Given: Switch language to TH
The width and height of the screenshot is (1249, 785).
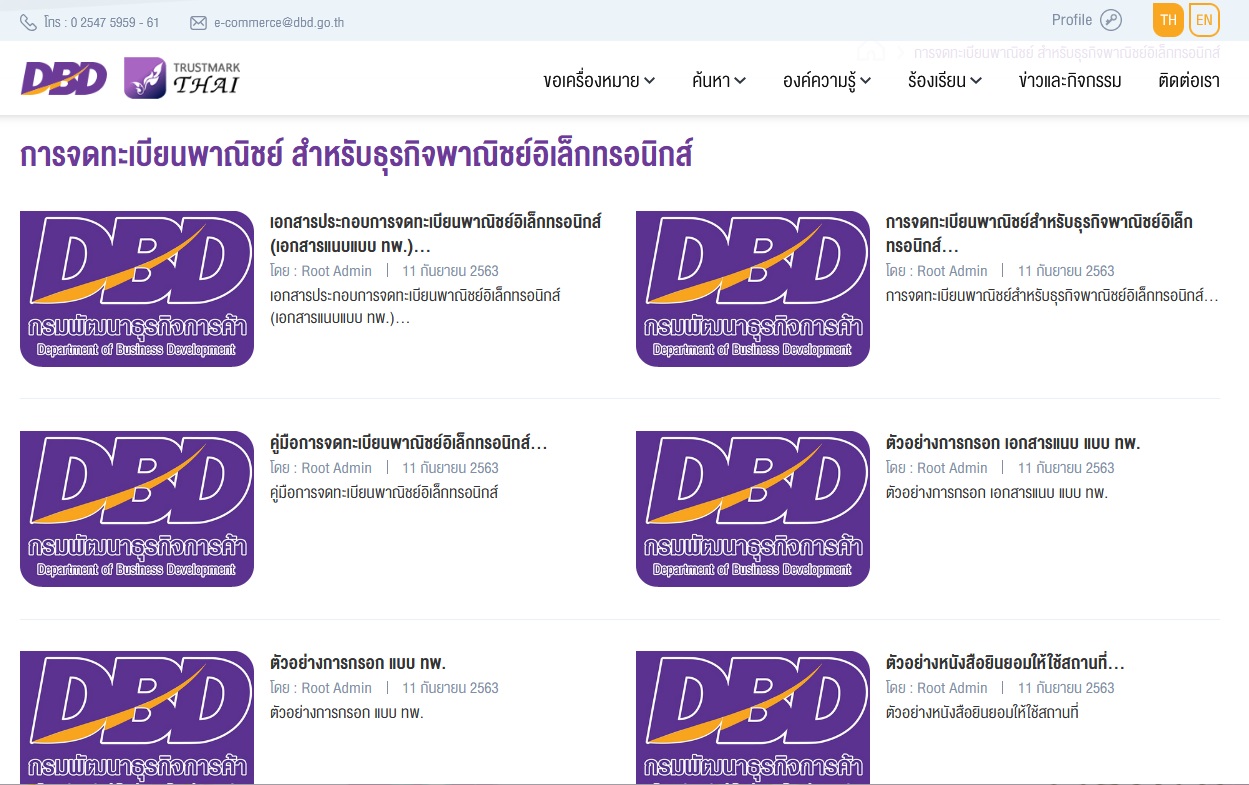Looking at the screenshot, I should (x=1168, y=20).
